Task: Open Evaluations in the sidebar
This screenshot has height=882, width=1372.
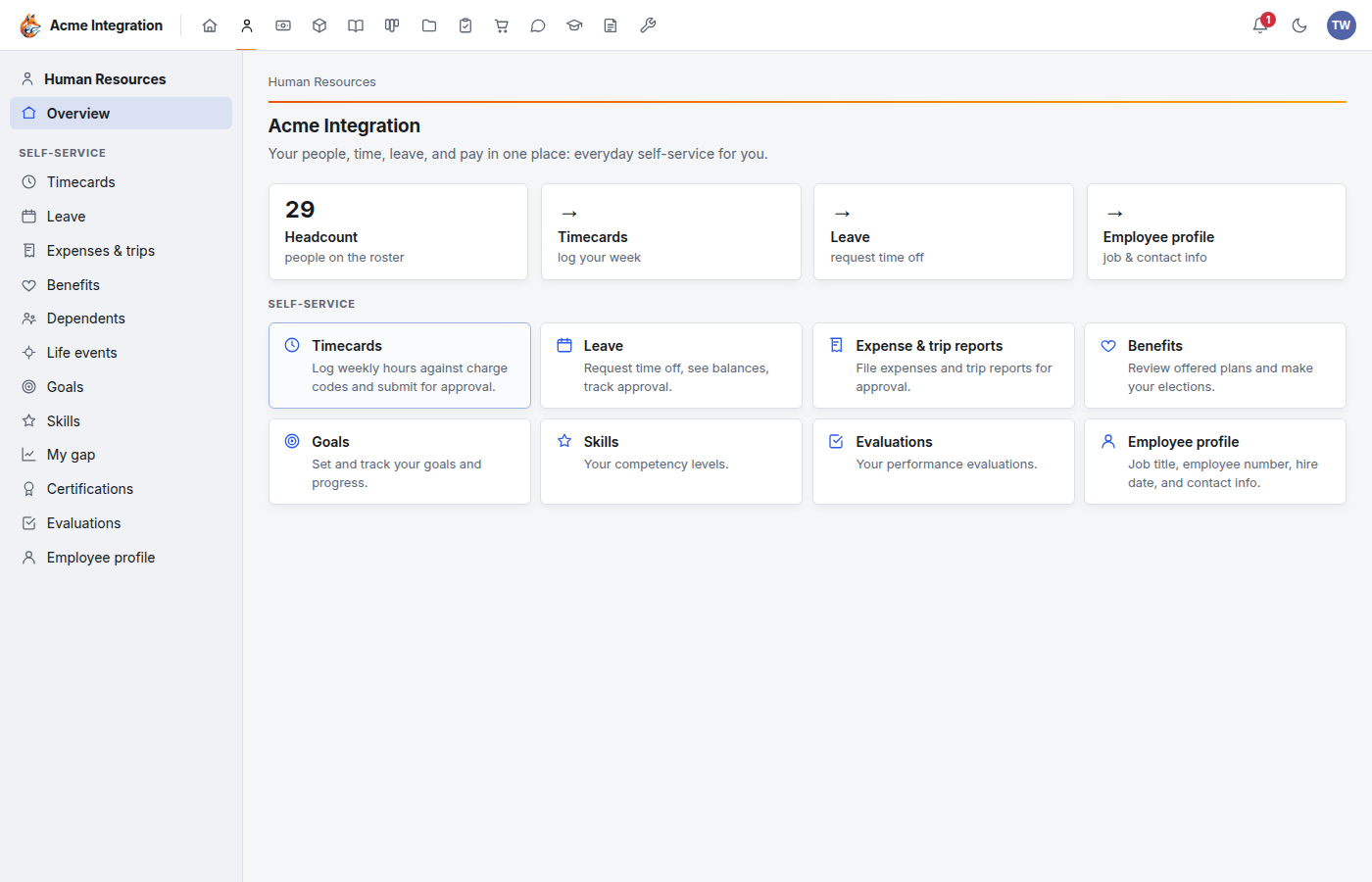Action: (121, 523)
